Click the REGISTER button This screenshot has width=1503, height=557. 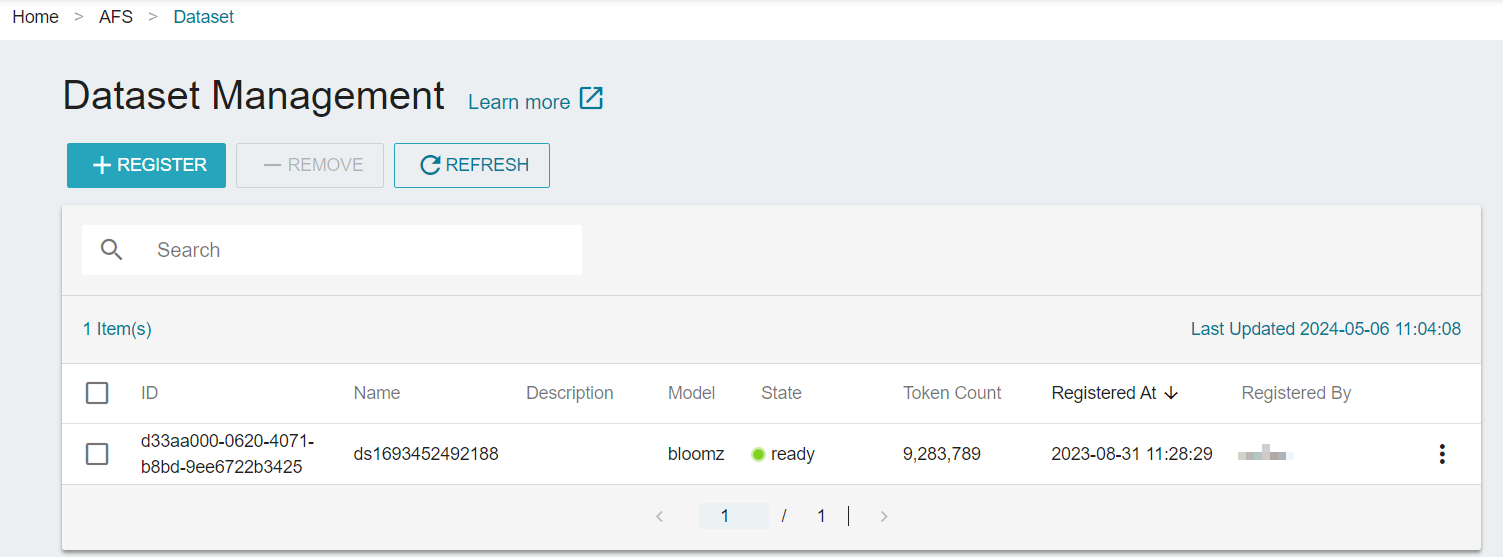(x=146, y=165)
